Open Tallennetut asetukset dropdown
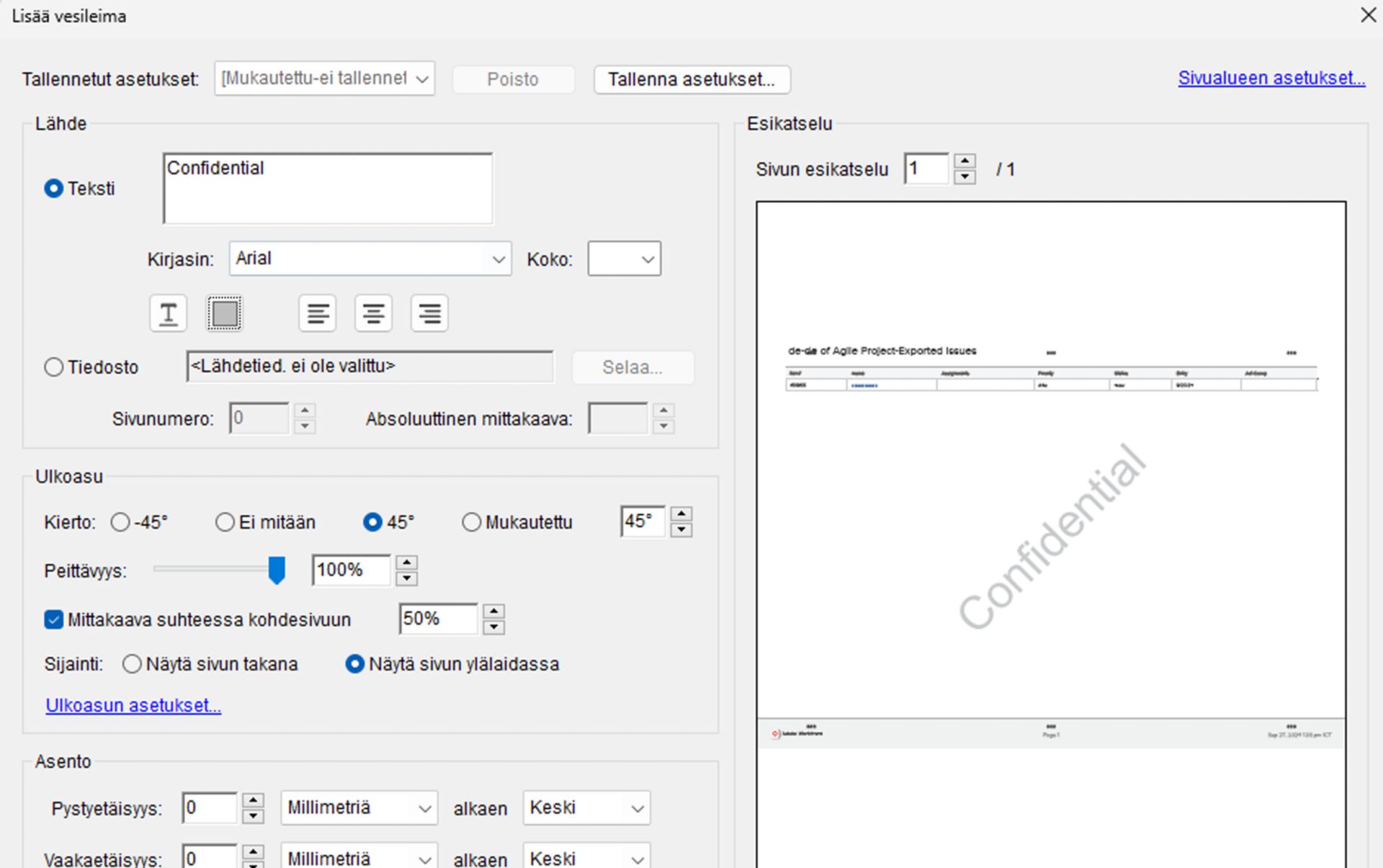The image size is (1383, 868). click(x=324, y=79)
